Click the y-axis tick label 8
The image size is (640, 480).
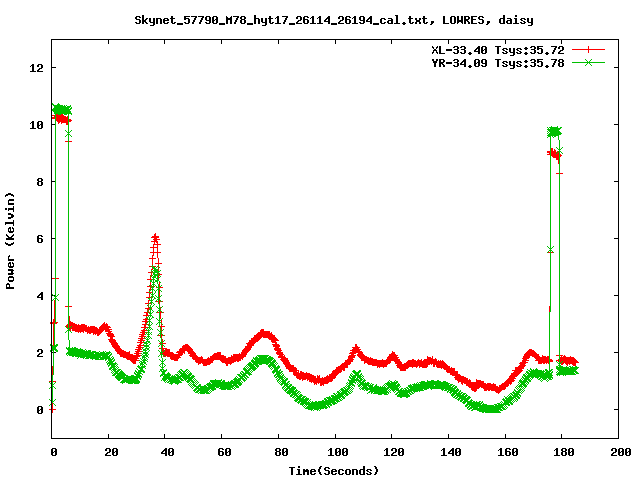coord(40,182)
